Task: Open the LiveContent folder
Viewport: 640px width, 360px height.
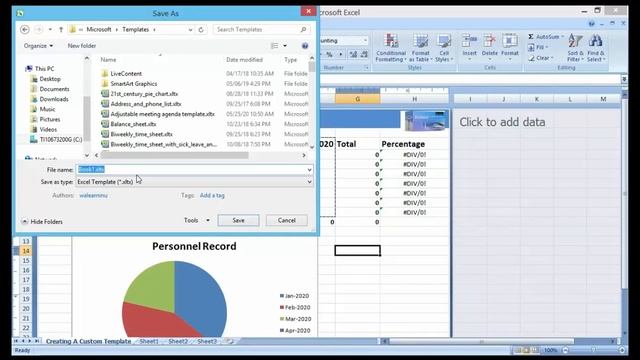Action: tap(126, 73)
